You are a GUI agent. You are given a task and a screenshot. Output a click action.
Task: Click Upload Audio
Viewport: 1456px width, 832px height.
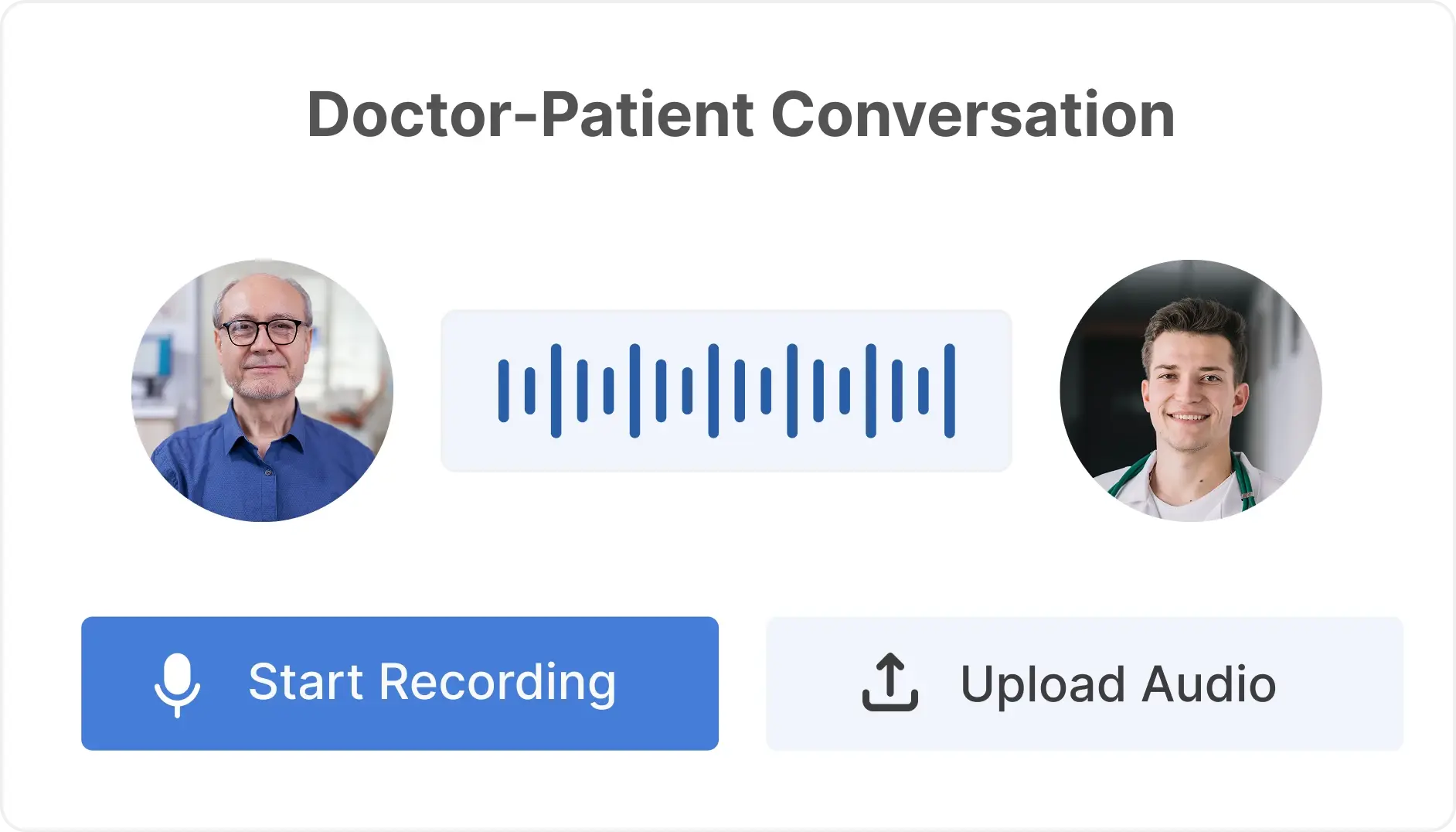(1085, 684)
